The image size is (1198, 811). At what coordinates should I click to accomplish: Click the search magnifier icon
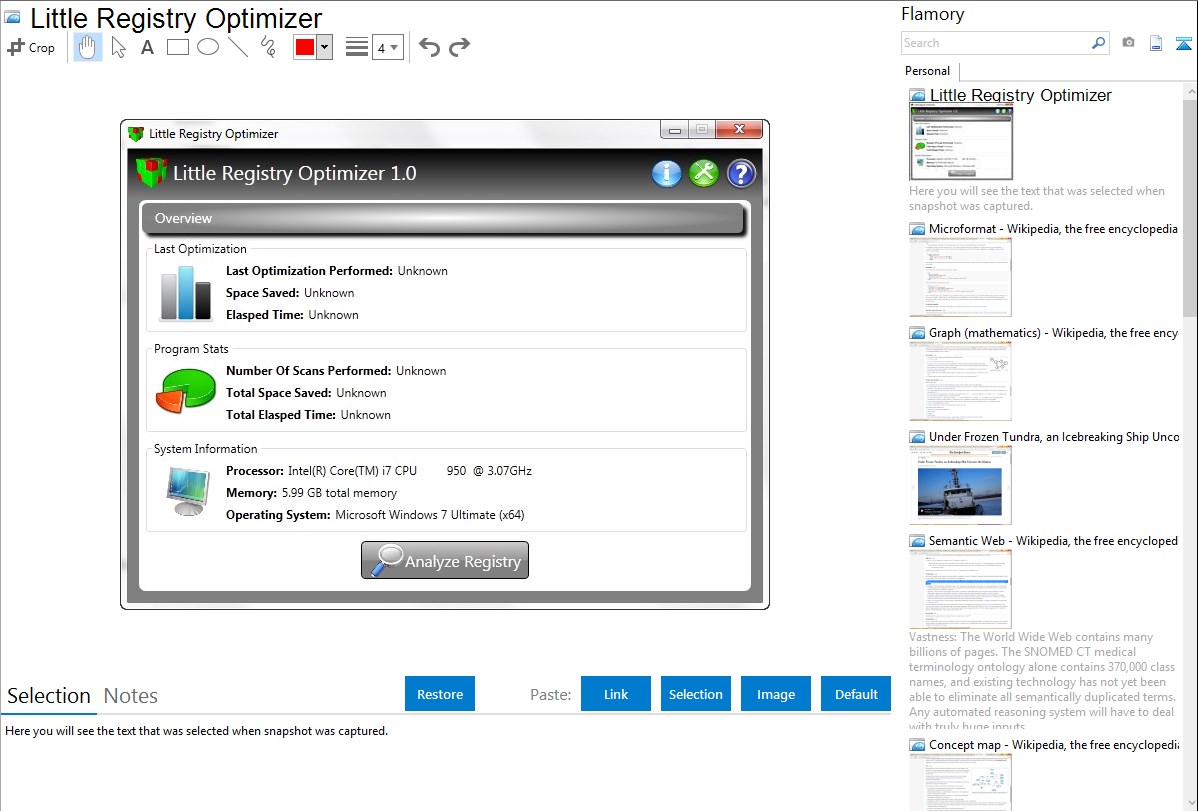(1099, 43)
